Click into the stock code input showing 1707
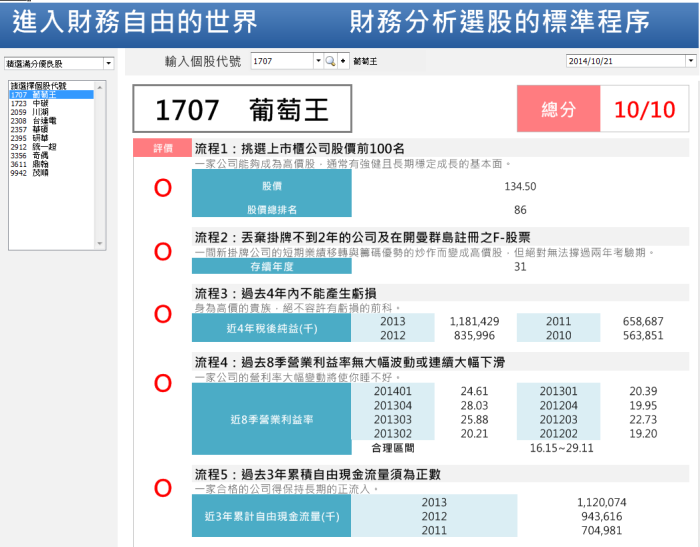Image resolution: width=700 pixels, height=547 pixels. (282, 61)
